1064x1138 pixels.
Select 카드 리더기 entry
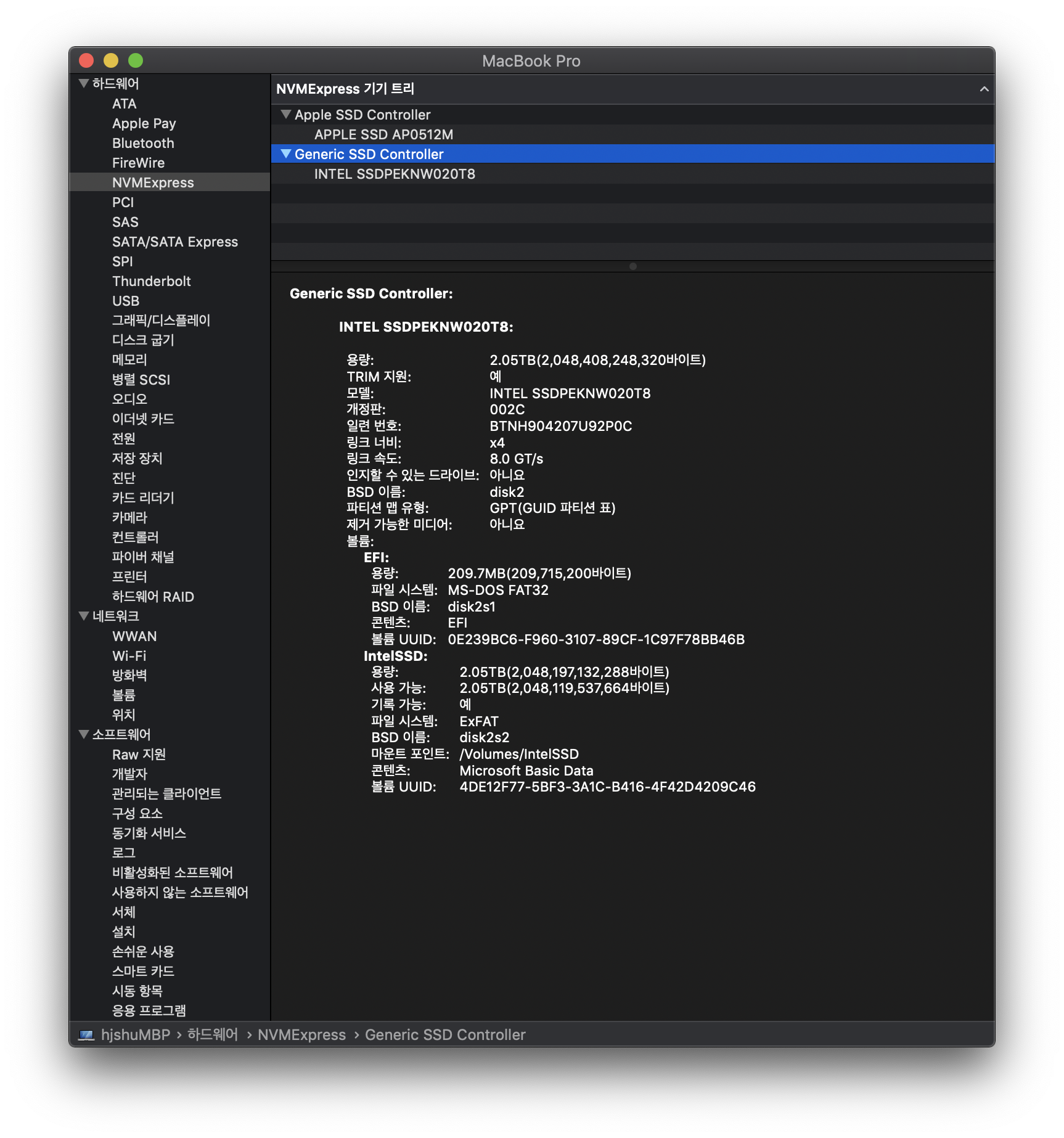click(143, 498)
